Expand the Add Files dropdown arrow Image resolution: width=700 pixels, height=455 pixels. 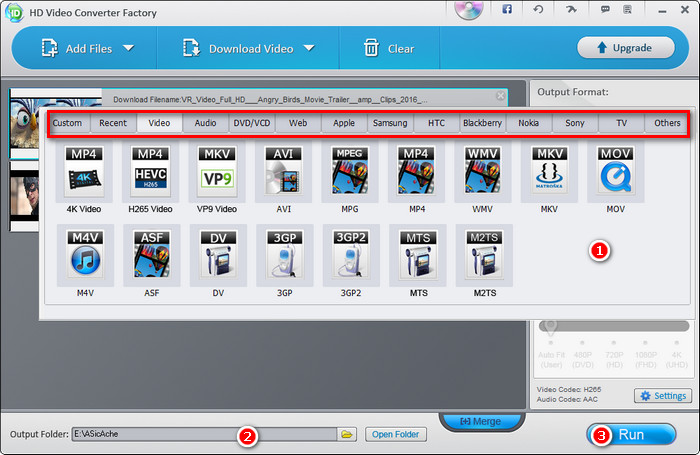pos(129,48)
